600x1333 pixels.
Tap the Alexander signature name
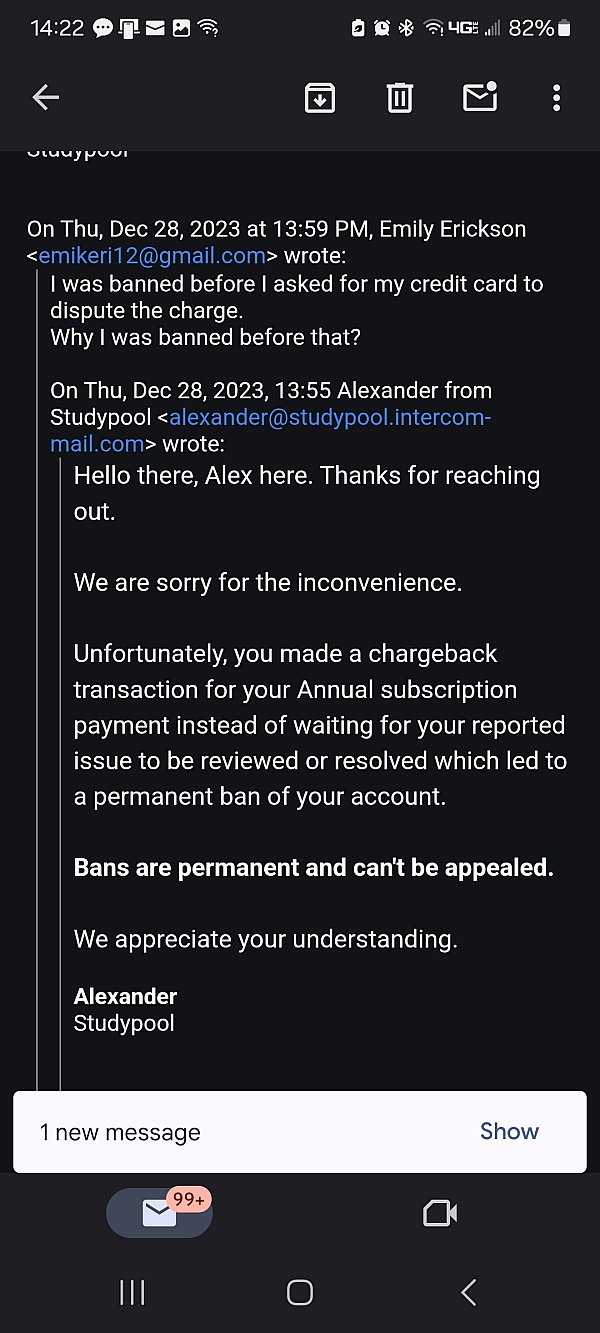[125, 996]
